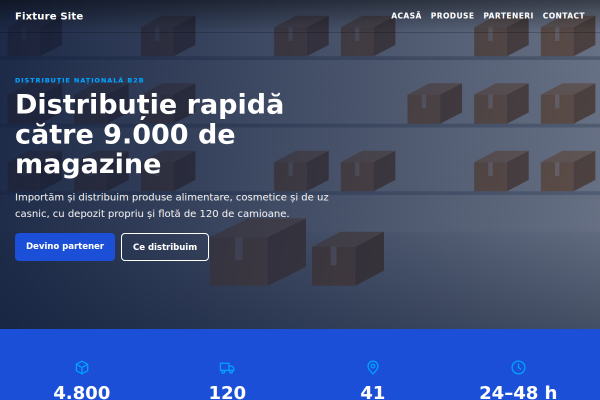The image size is (600, 400).
Task: Click the box icon above 4.800
Action: pyautogui.click(x=82, y=367)
